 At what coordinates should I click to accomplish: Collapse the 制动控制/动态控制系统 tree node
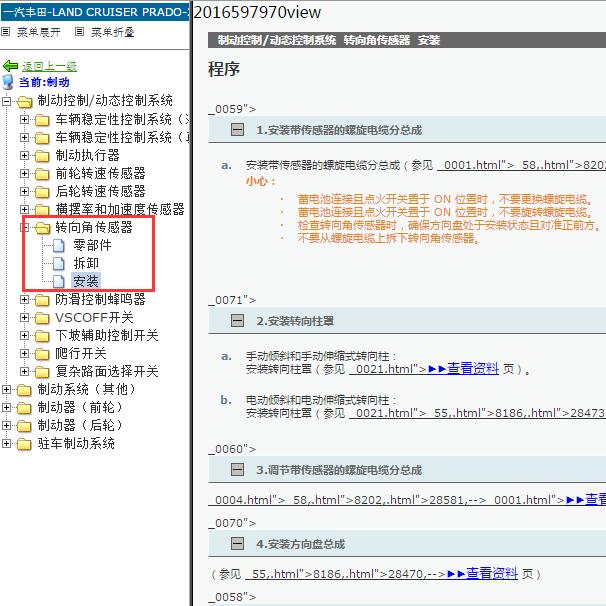[x=6, y=101]
